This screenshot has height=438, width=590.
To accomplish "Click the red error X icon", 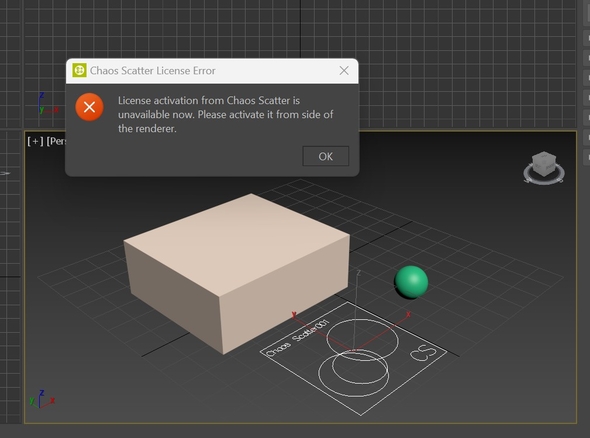I will tap(90, 107).
